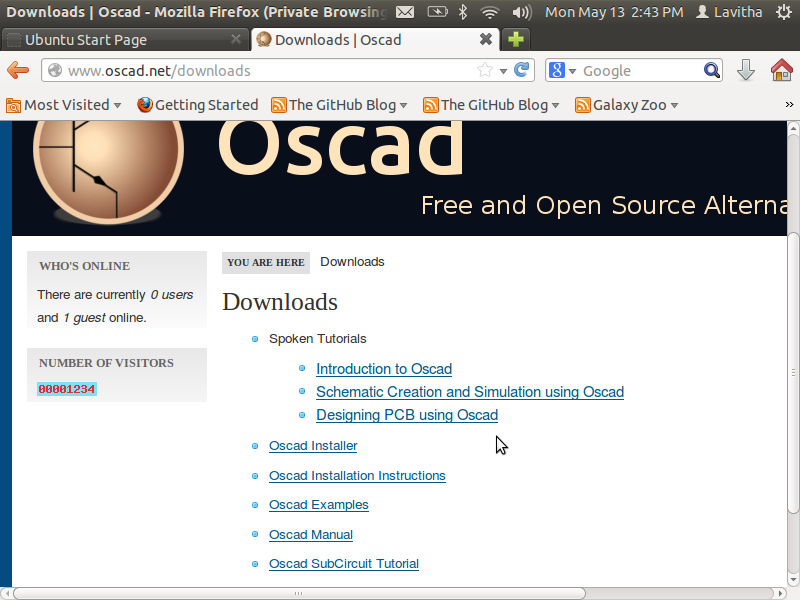The image size is (800, 600).
Task: Open the Oscad Manual link
Action: (311, 535)
